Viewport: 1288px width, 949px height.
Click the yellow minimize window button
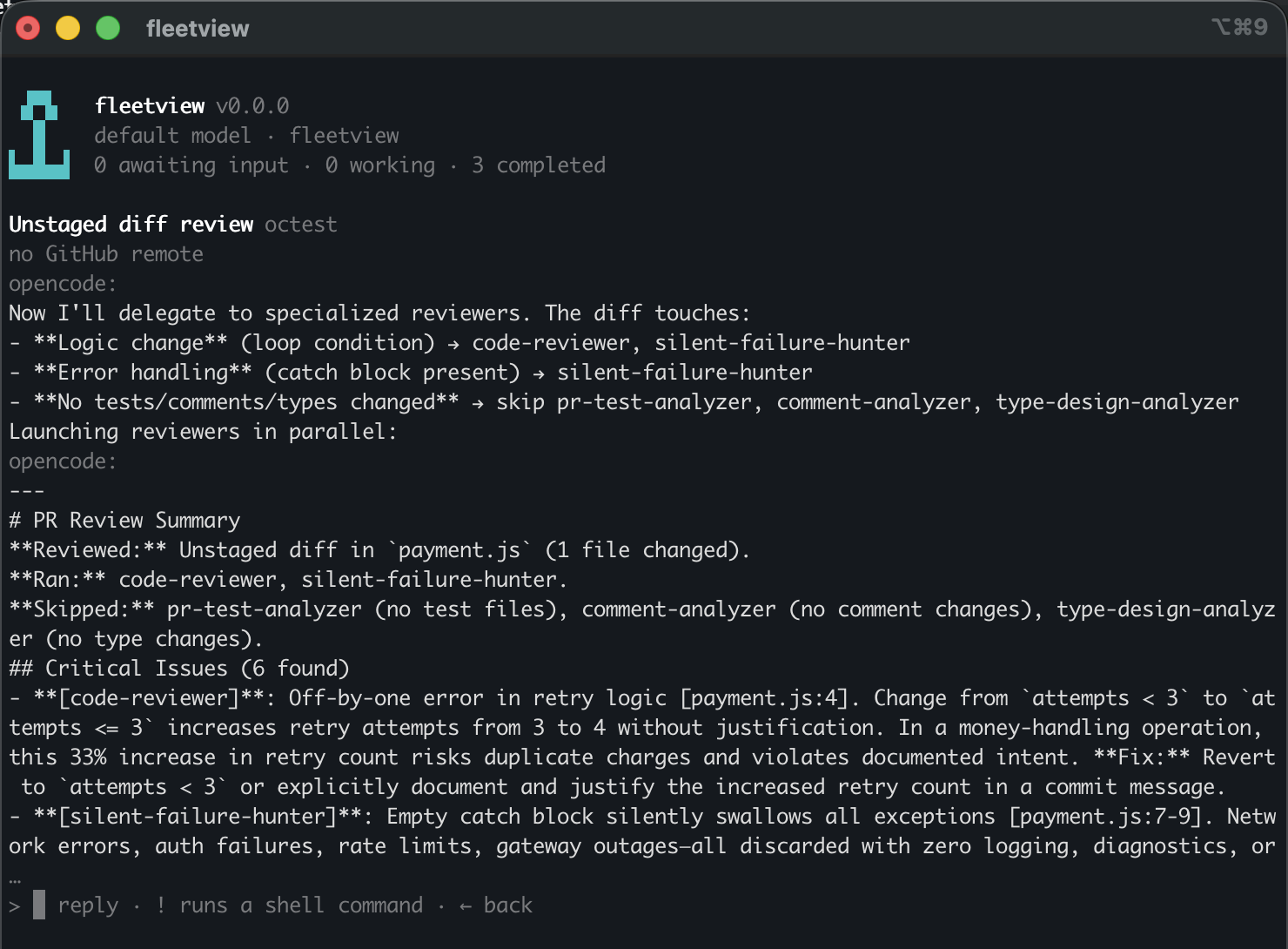68,29
